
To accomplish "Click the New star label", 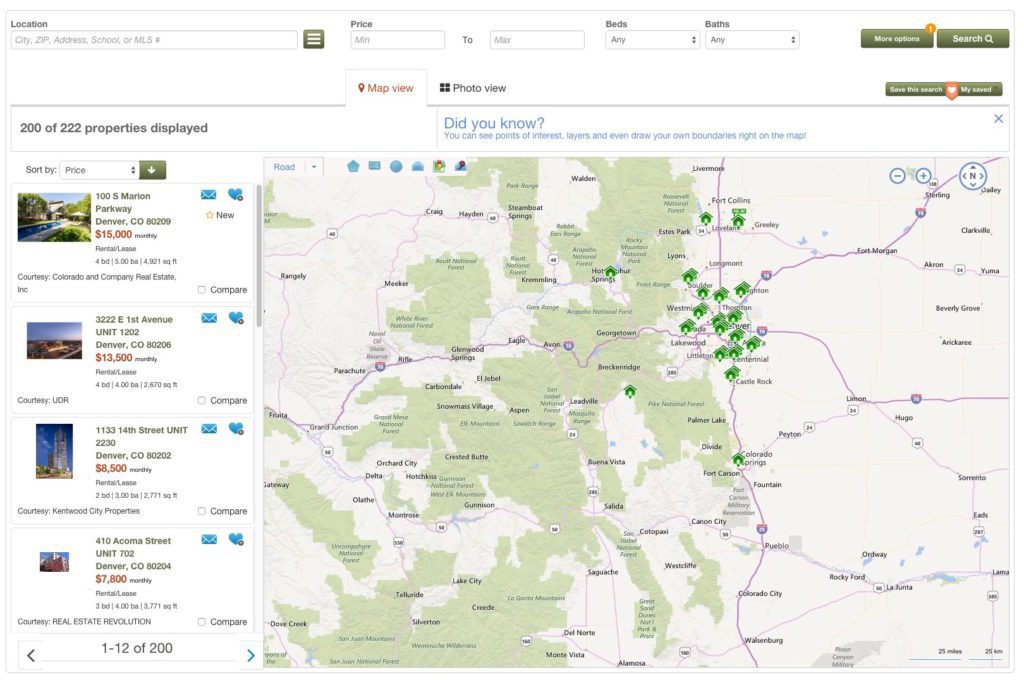I will (219, 215).
